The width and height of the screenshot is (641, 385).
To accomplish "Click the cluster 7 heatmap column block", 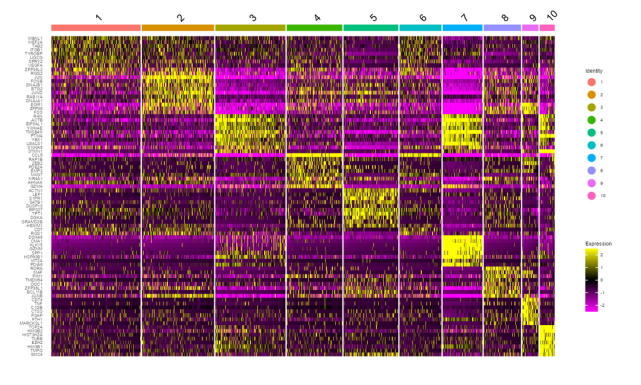I will 462,196.
